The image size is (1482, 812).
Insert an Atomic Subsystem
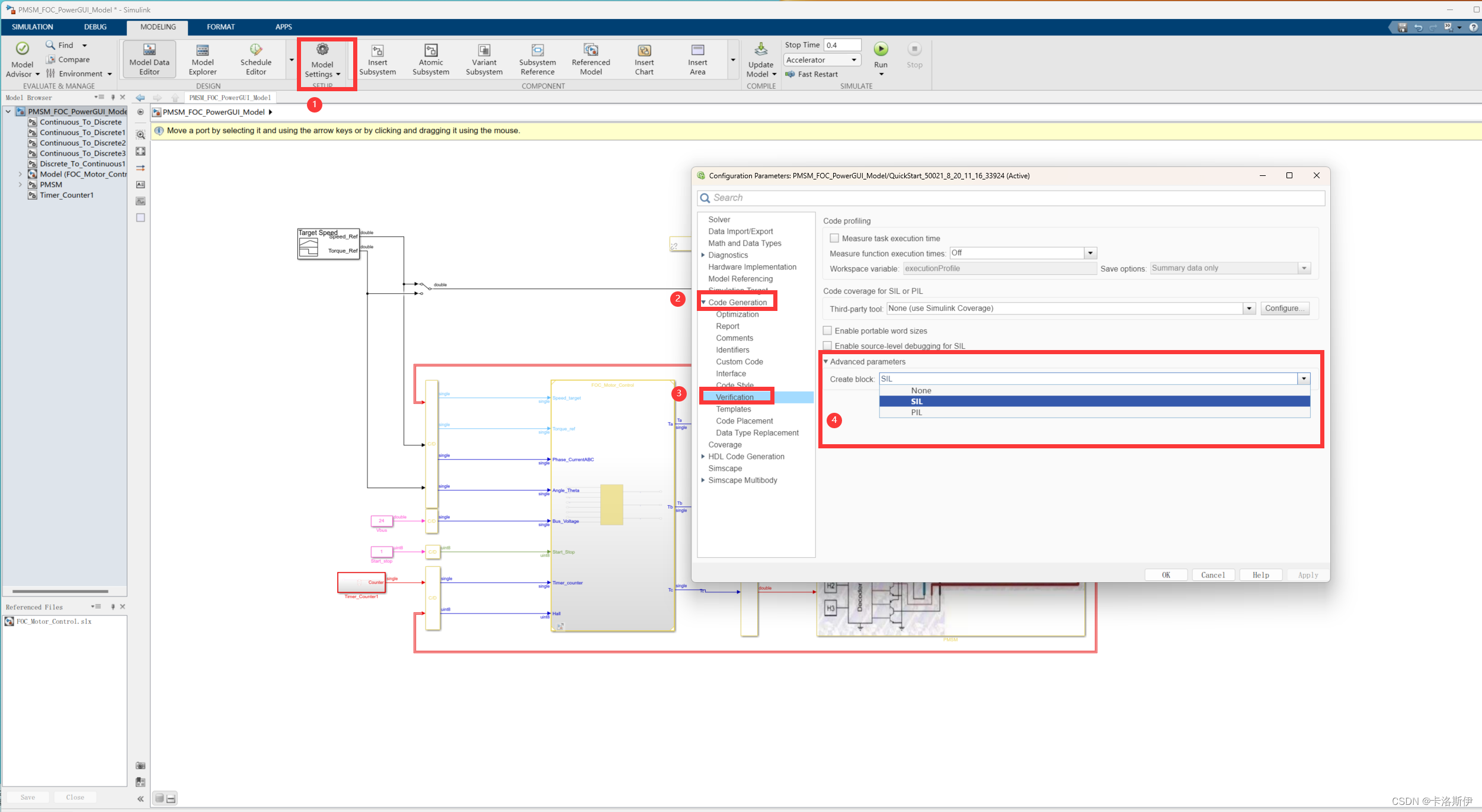pos(431,59)
